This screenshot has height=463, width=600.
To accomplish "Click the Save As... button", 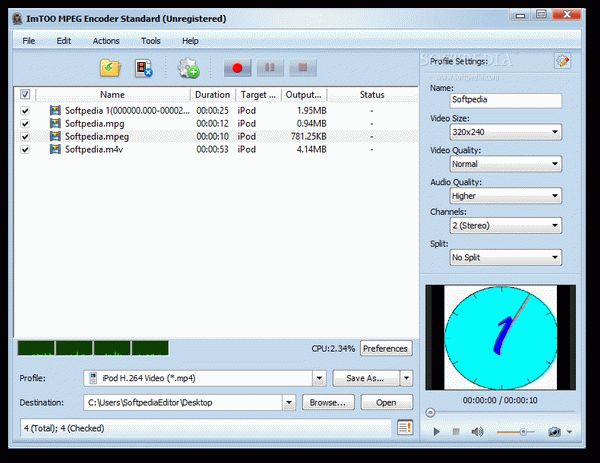I will coord(366,378).
